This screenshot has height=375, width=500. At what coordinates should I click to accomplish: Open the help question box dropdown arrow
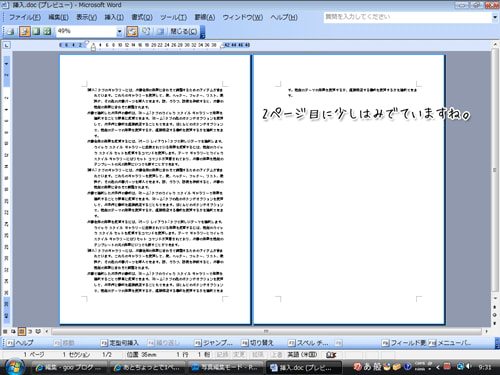pos(495,17)
